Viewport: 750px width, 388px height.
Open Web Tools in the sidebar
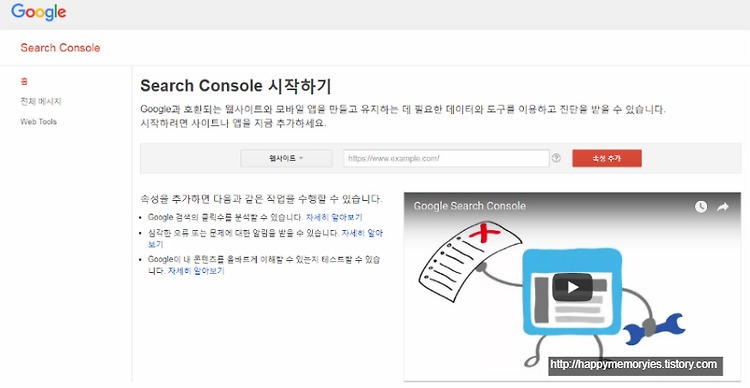pyautogui.click(x=38, y=122)
